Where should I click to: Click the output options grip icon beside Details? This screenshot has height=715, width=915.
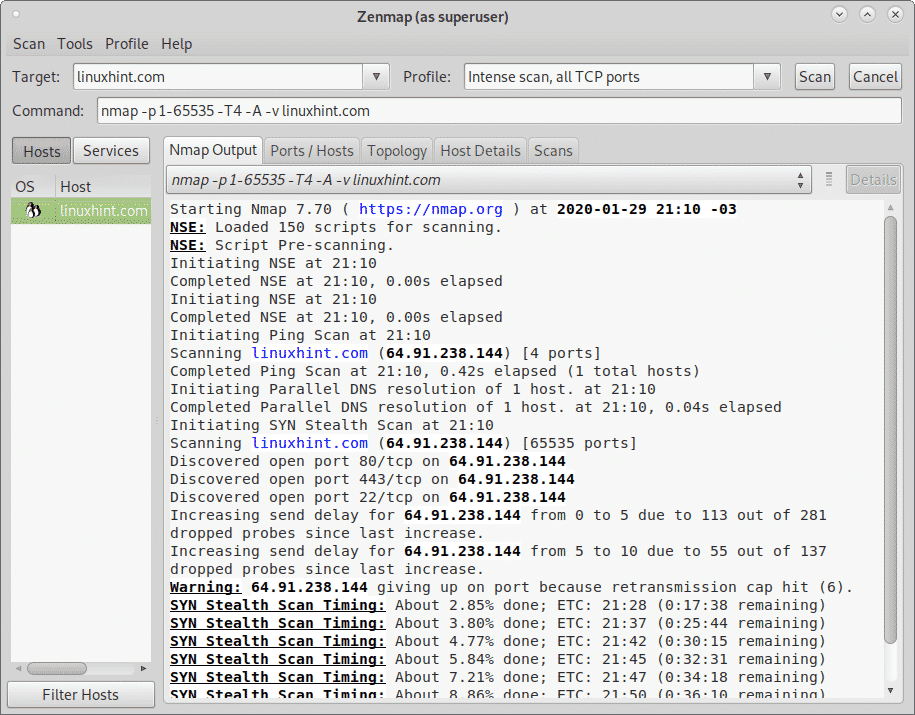pos(829,180)
